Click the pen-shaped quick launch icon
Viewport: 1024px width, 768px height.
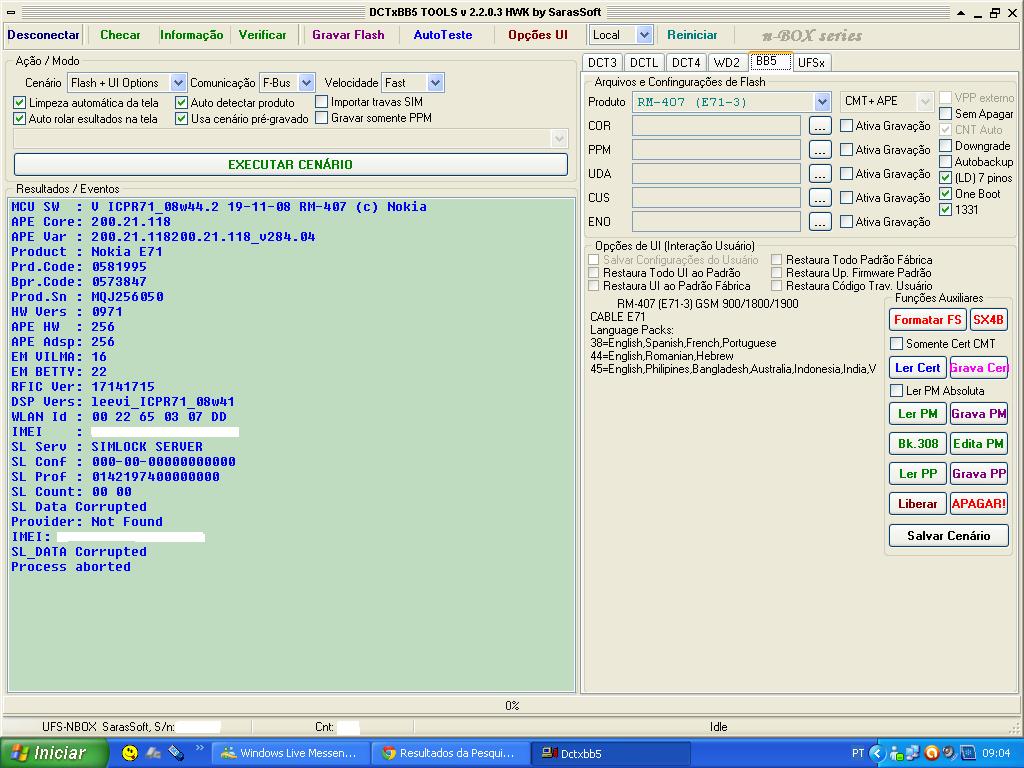(176, 753)
